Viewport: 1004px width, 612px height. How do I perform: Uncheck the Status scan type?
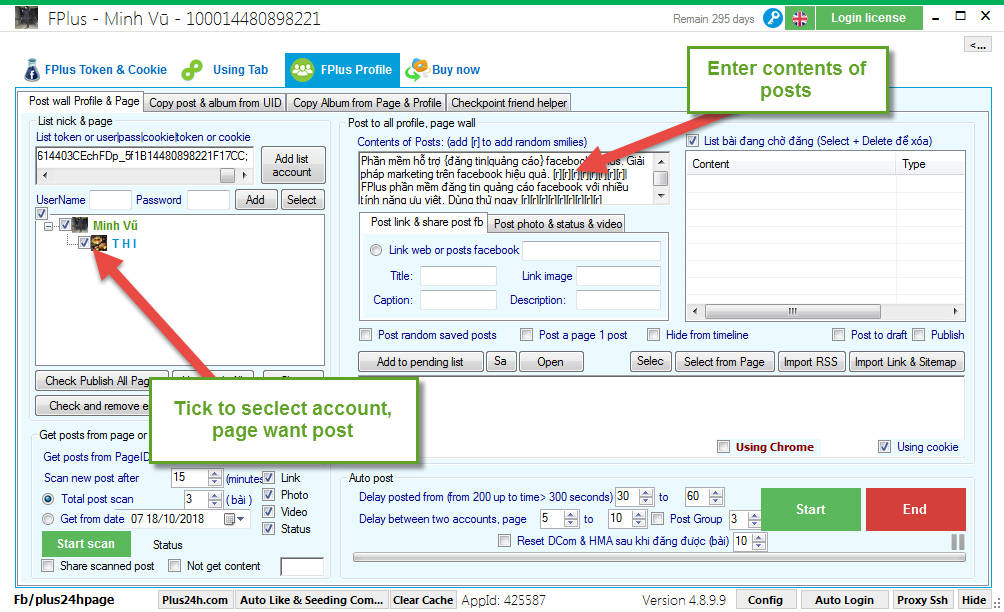(x=269, y=529)
